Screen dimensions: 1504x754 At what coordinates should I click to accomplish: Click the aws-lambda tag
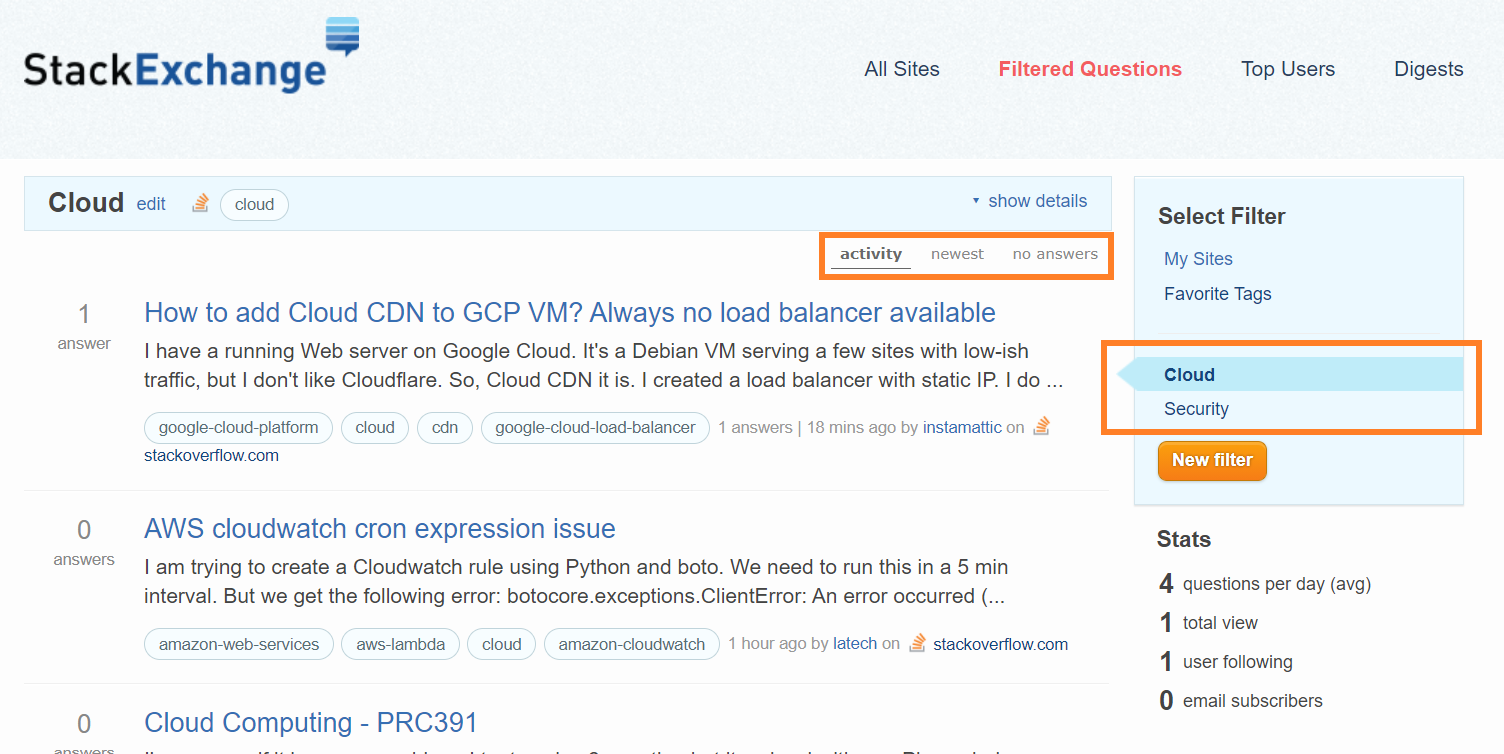pyautogui.click(x=401, y=644)
